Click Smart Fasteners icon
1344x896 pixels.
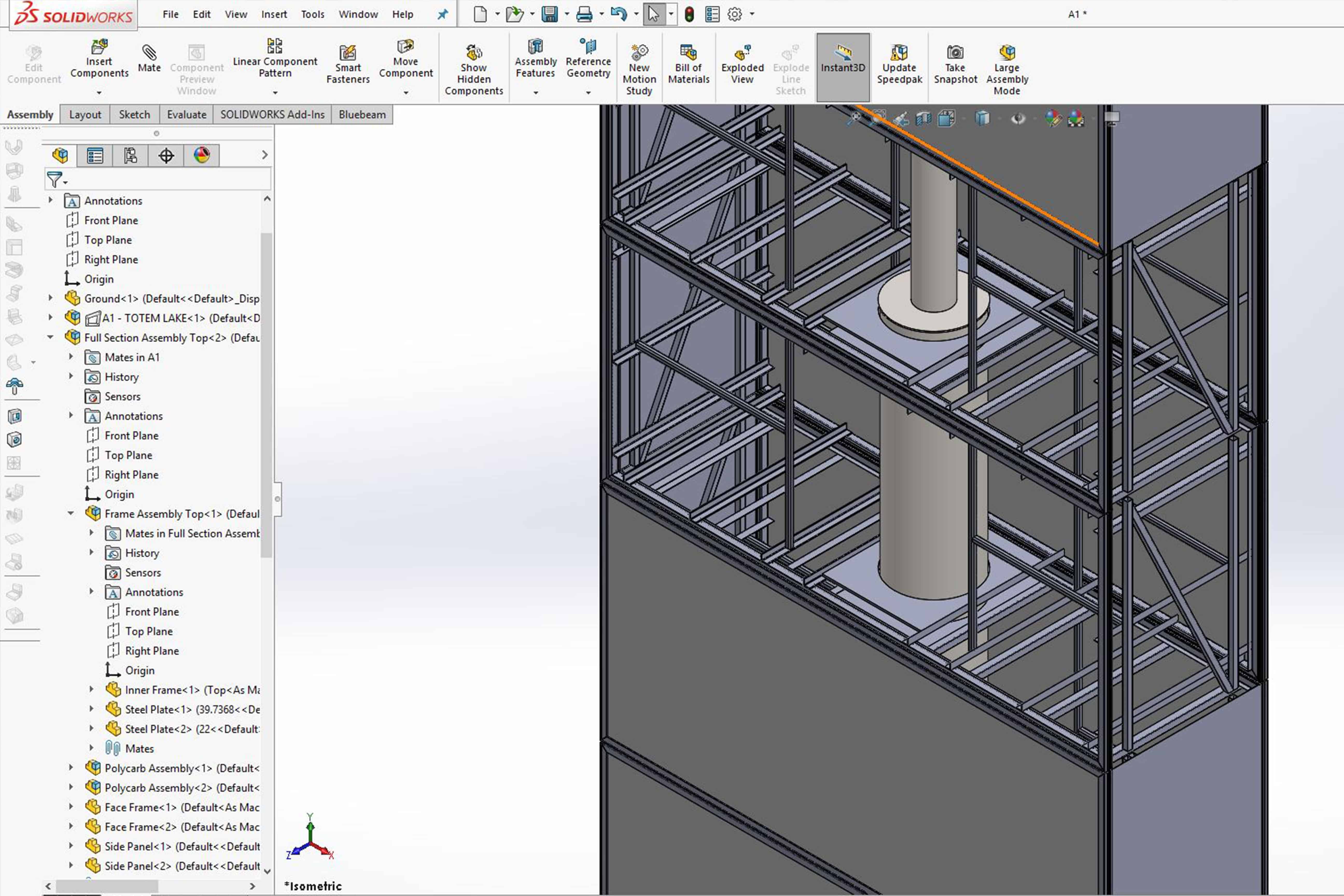pos(347,65)
